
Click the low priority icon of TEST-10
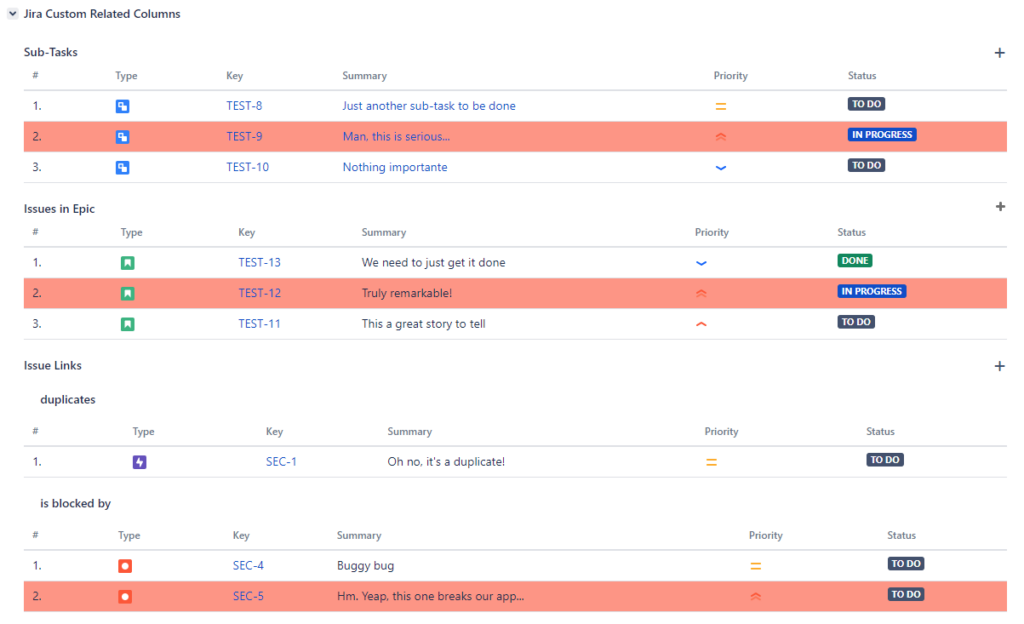(x=720, y=168)
